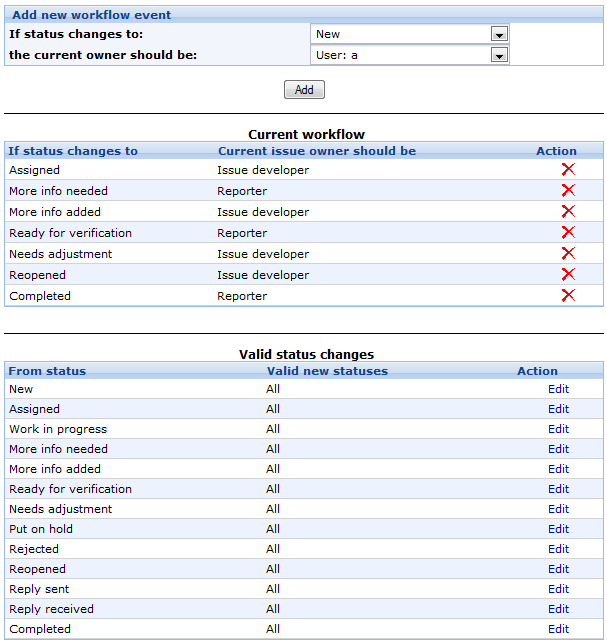Click the Add button
This screenshot has height=642, width=607.
[304, 90]
